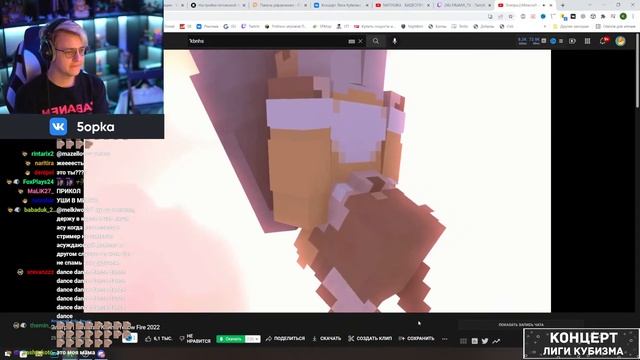Image resolution: width=640 pixels, height=360 pixels.
Task: Open the Chrome profile avatar
Action: click(x=623, y=16)
